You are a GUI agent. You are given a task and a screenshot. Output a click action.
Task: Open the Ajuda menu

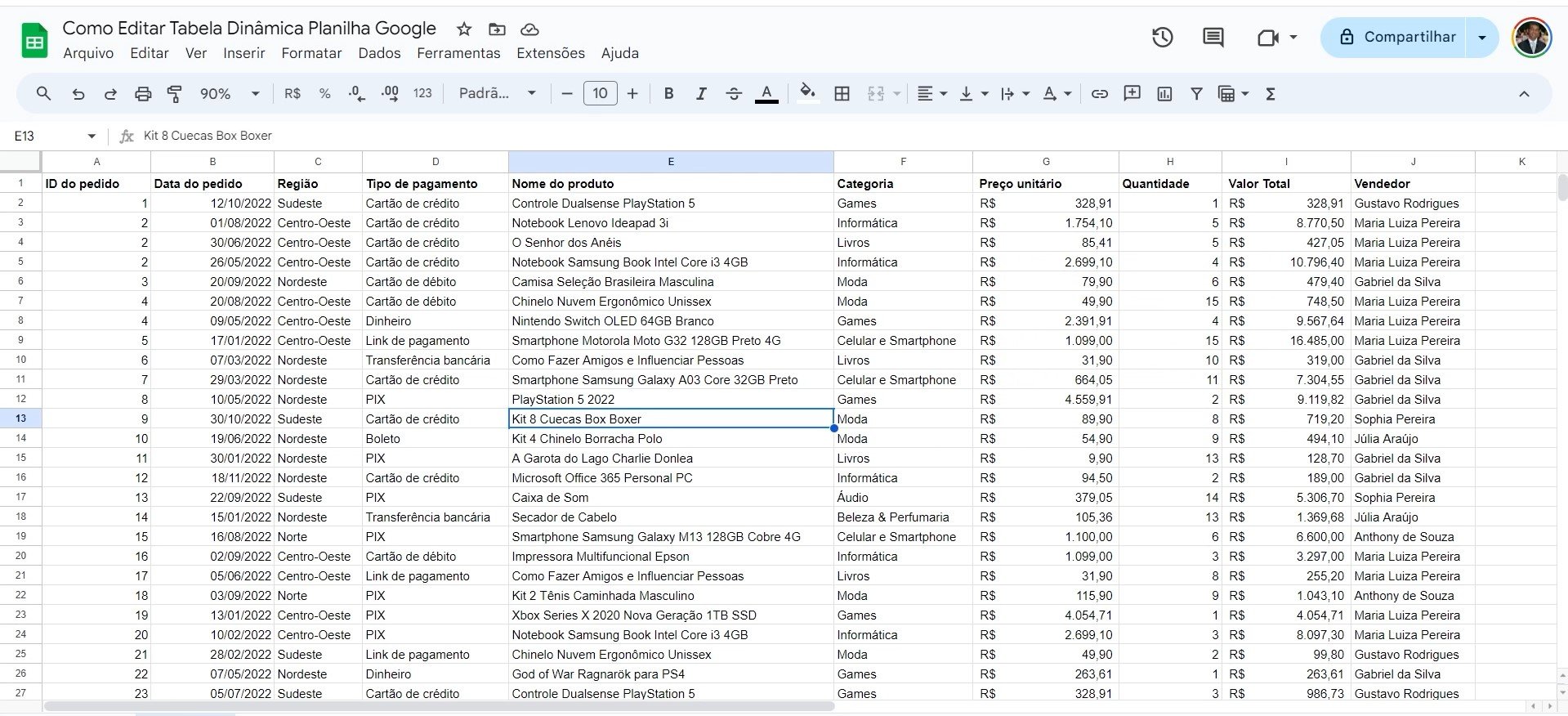point(620,53)
